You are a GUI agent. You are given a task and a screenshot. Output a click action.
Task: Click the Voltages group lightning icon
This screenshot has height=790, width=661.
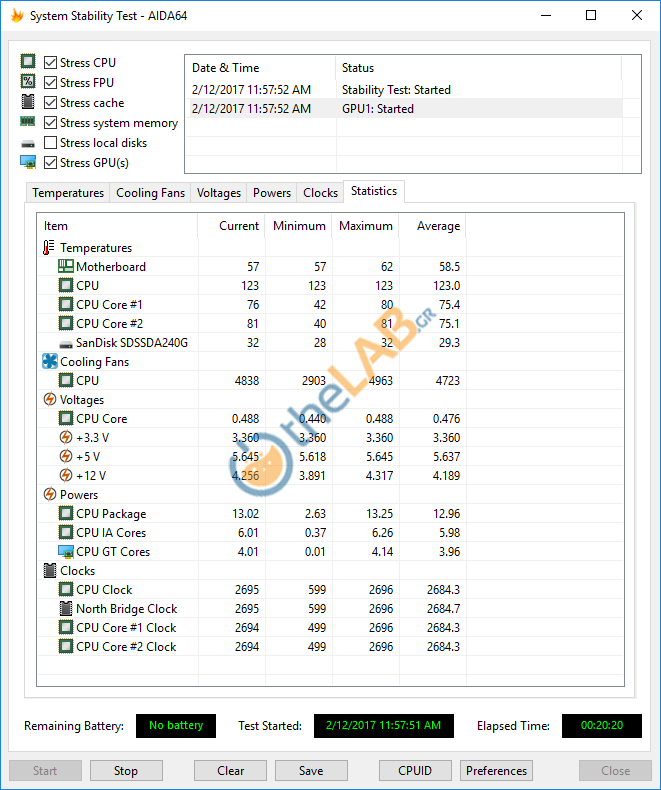[x=49, y=399]
